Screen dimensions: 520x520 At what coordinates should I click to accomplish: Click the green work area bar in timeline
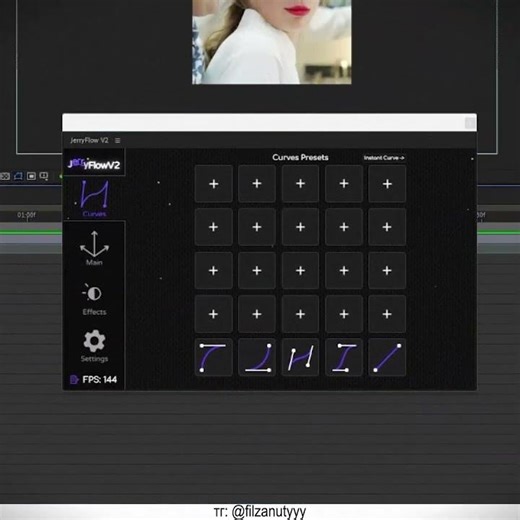(31, 232)
